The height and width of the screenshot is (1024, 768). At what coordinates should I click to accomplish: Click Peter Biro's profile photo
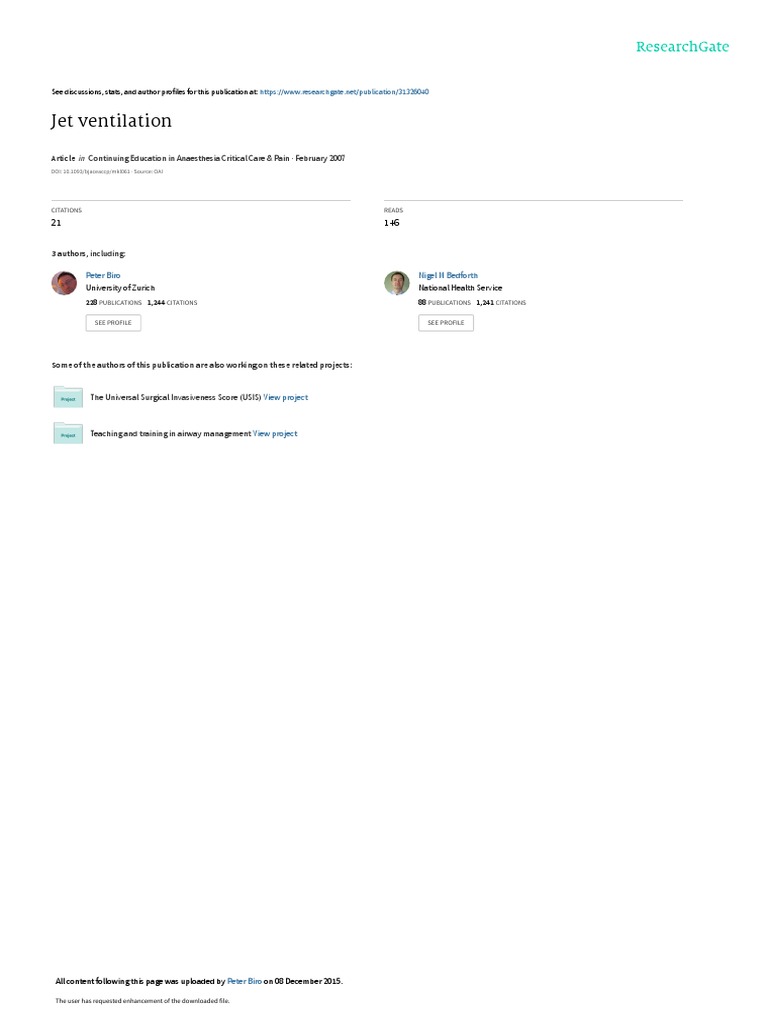(x=64, y=283)
